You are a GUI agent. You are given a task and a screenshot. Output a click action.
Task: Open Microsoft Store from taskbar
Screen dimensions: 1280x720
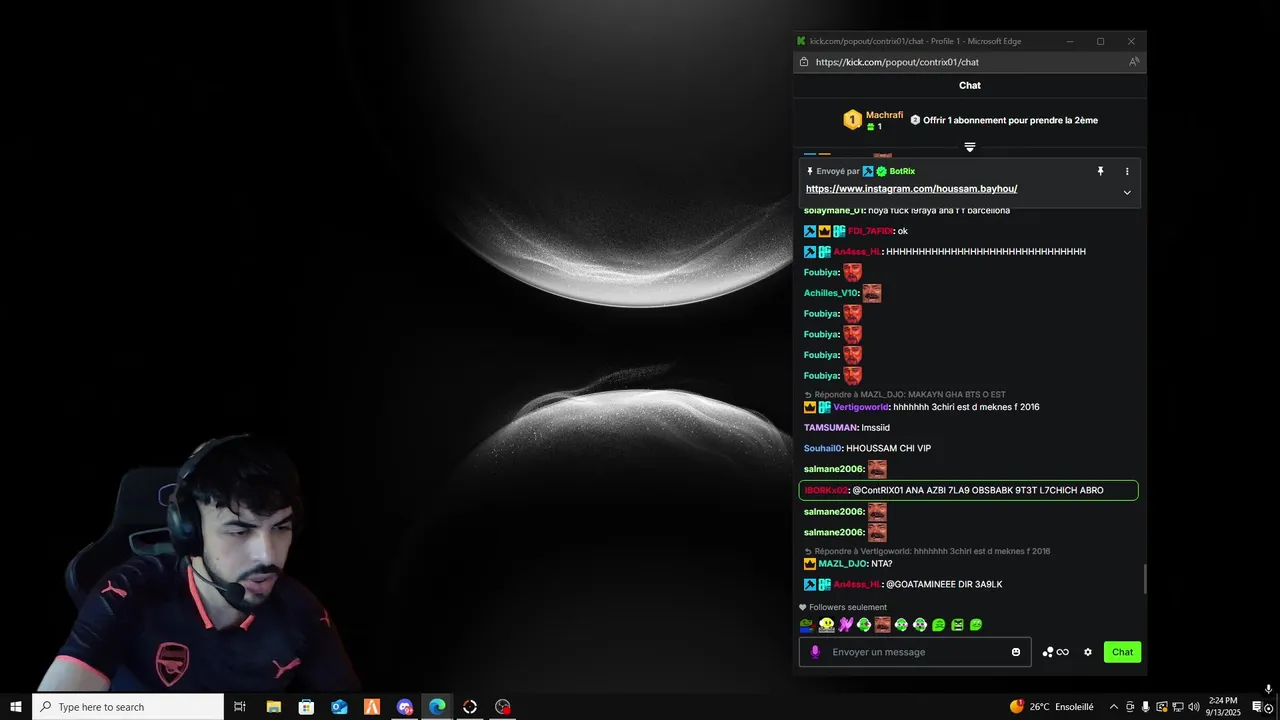tap(307, 707)
